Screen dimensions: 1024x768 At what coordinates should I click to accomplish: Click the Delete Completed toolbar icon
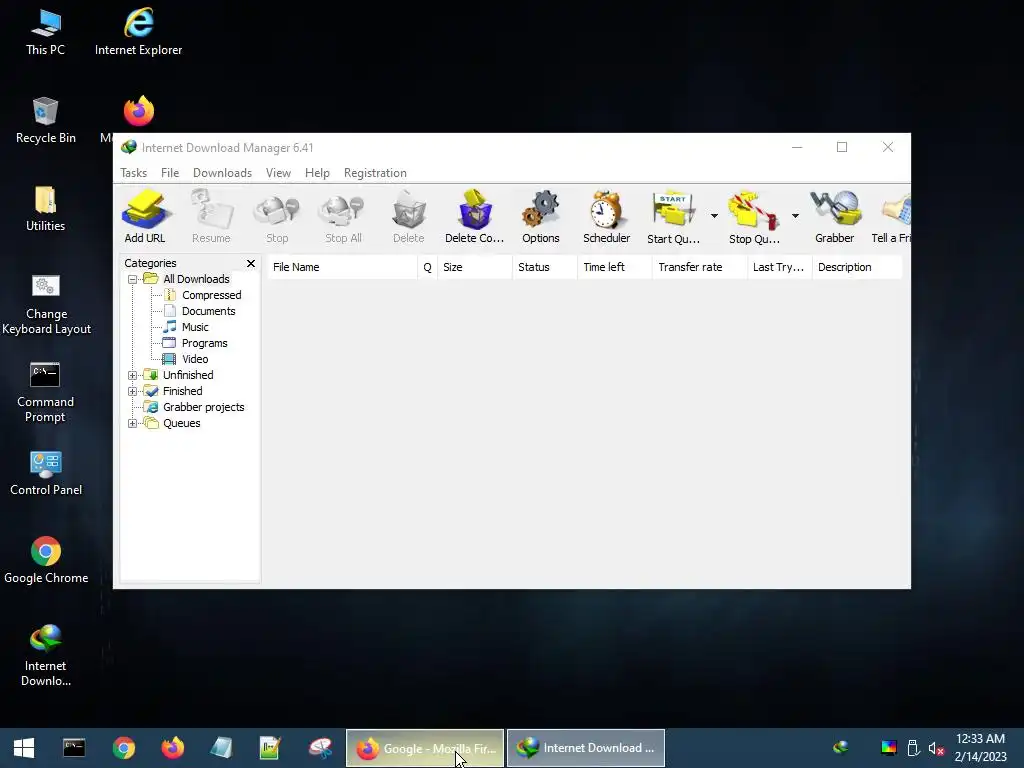[475, 217]
